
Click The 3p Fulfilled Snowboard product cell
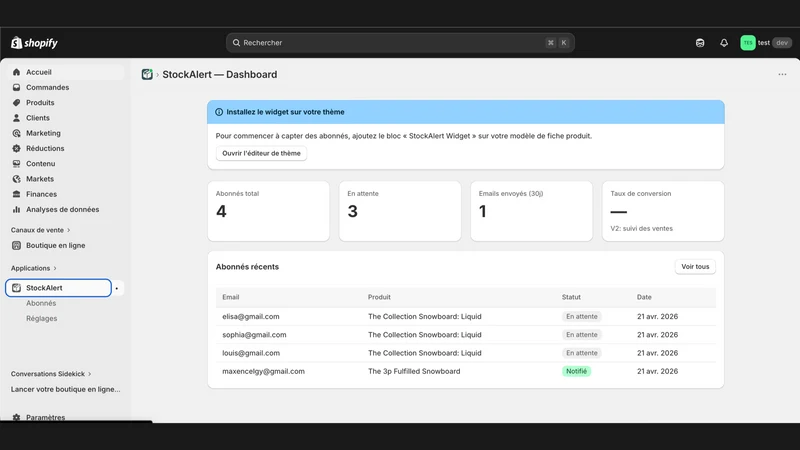[x=414, y=371]
